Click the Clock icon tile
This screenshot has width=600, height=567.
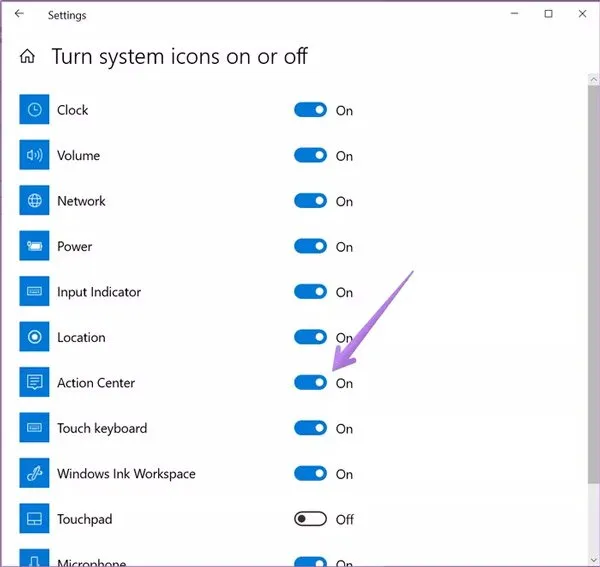coord(35,111)
